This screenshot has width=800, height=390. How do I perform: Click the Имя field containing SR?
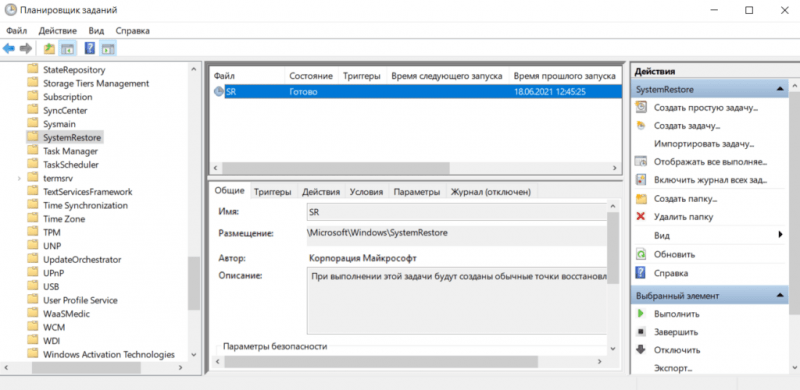click(x=457, y=211)
